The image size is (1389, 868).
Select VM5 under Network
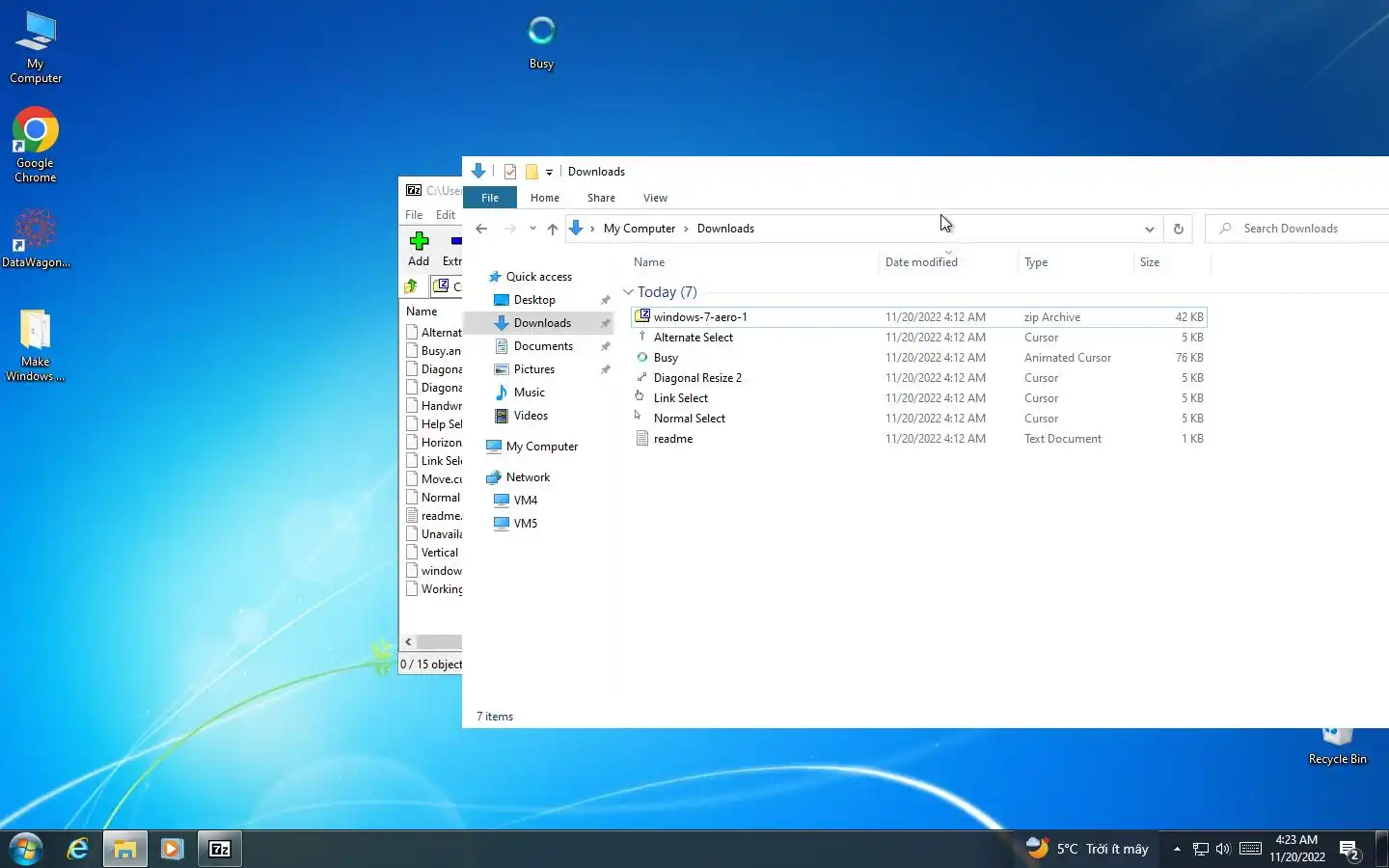(525, 524)
